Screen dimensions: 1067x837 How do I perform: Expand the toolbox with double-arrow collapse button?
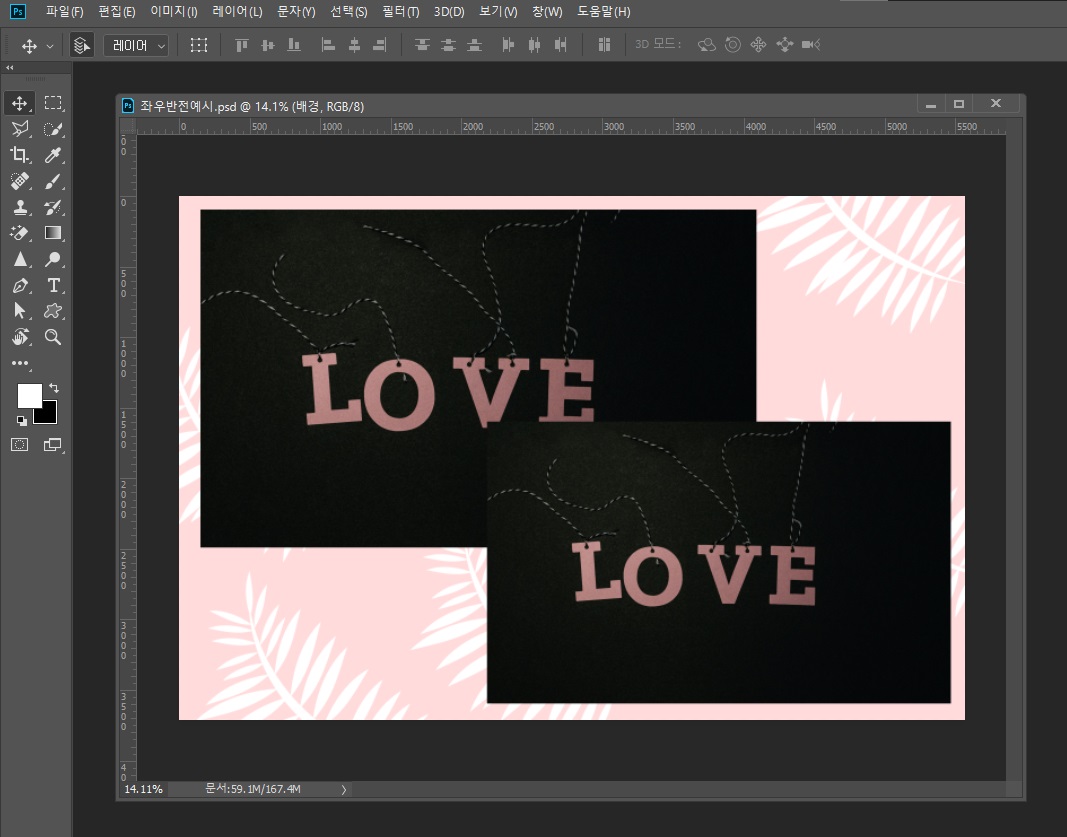(10, 67)
